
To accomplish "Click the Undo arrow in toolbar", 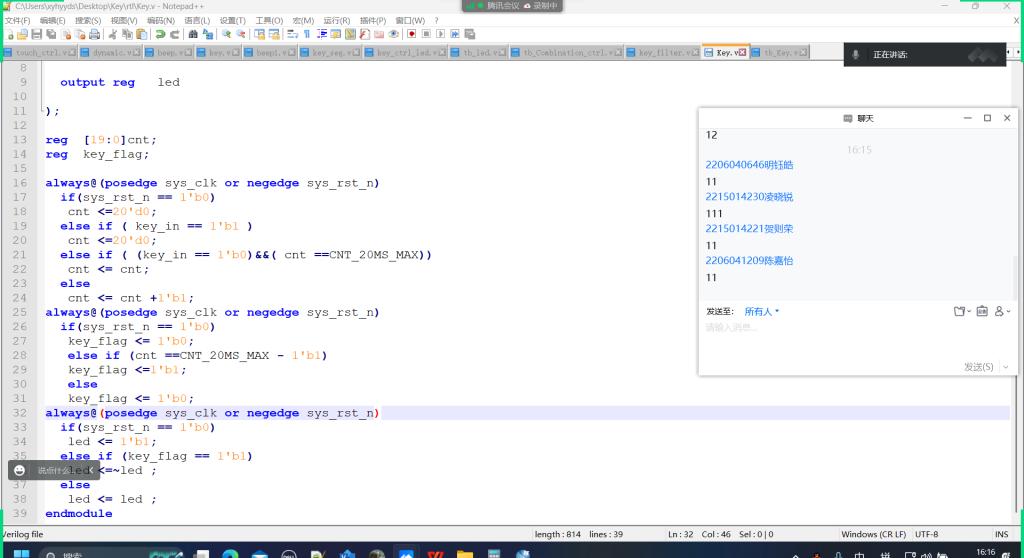I will coord(159,34).
